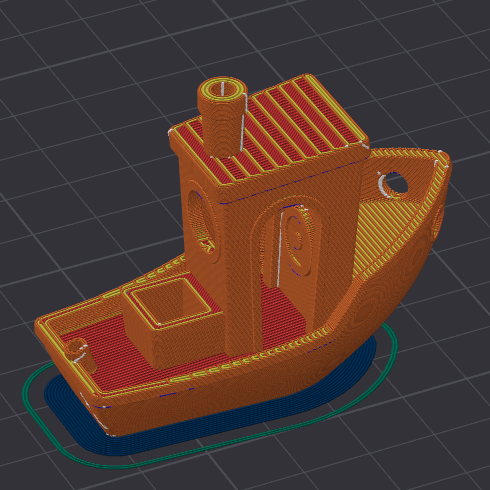490x490 pixels.
Task: Select the white vertical seam inside the doorway
Action: [x=279, y=248]
